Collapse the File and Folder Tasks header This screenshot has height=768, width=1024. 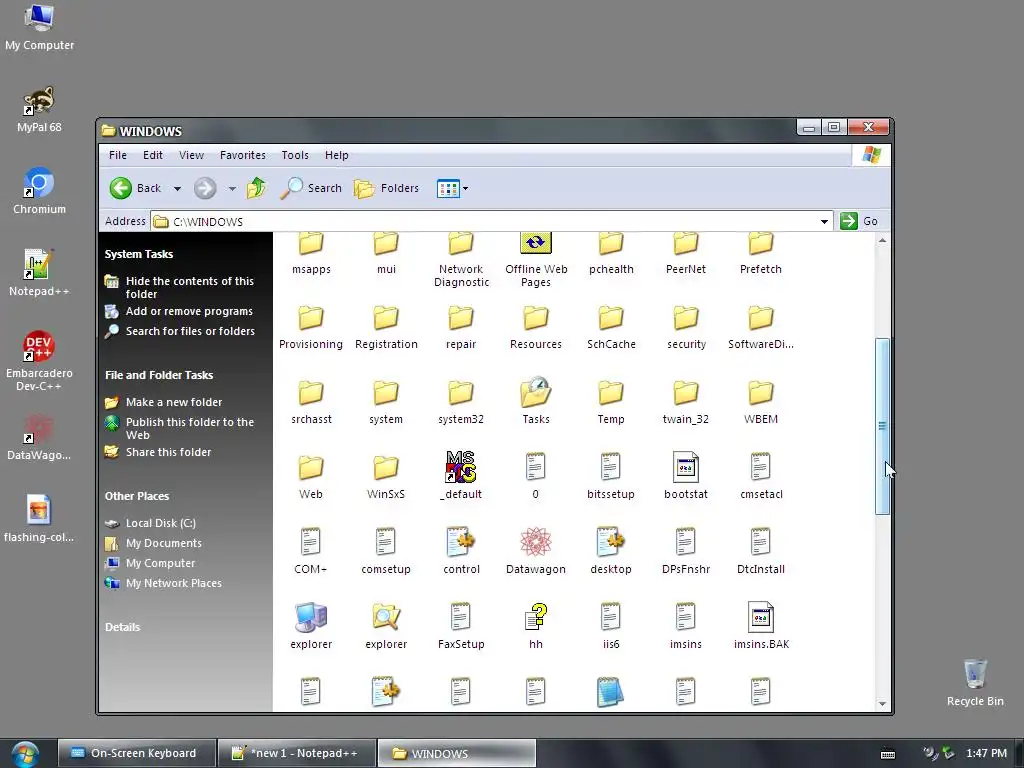(159, 375)
